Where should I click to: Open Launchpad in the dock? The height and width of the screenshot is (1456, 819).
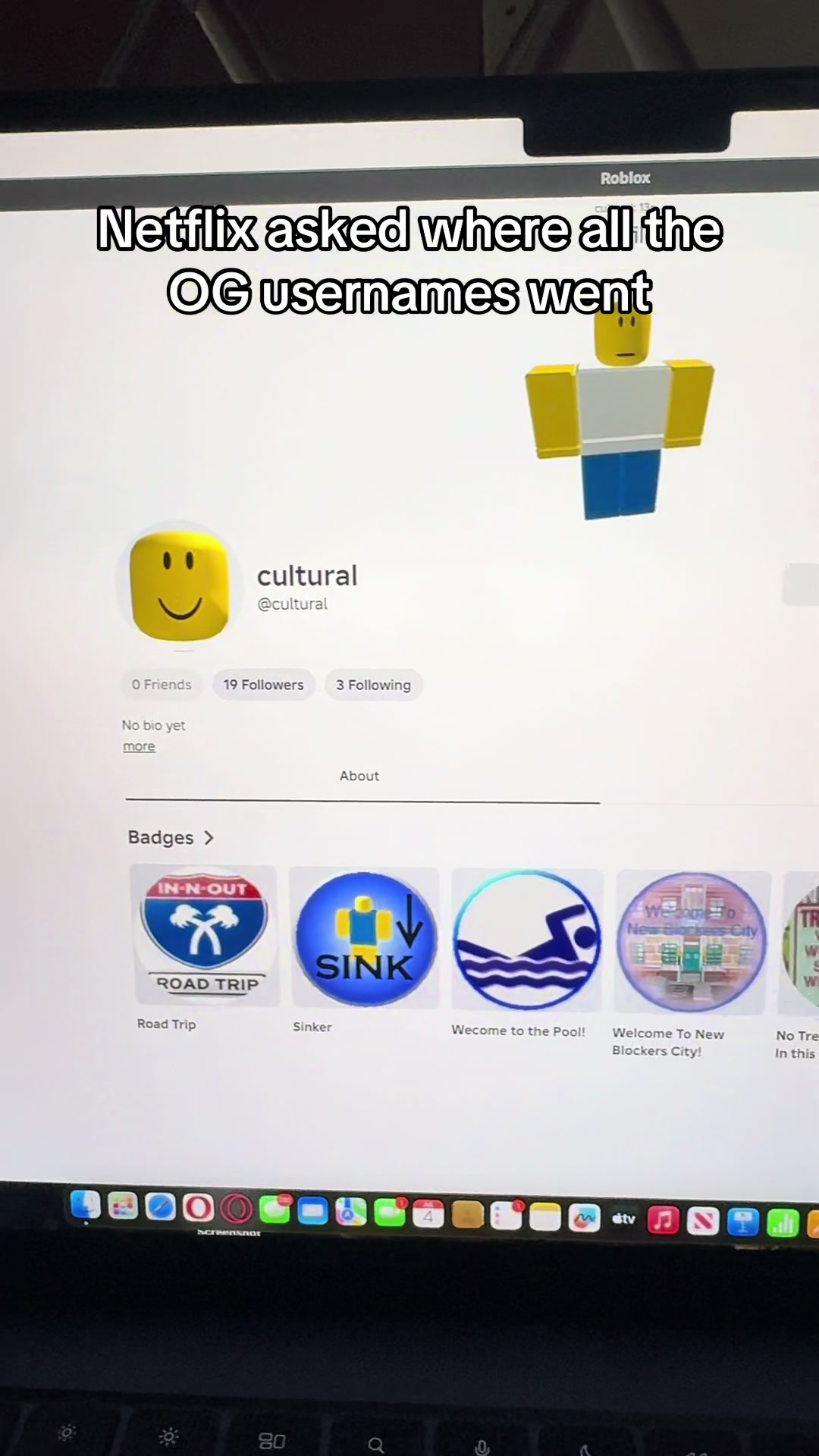[x=123, y=1207]
